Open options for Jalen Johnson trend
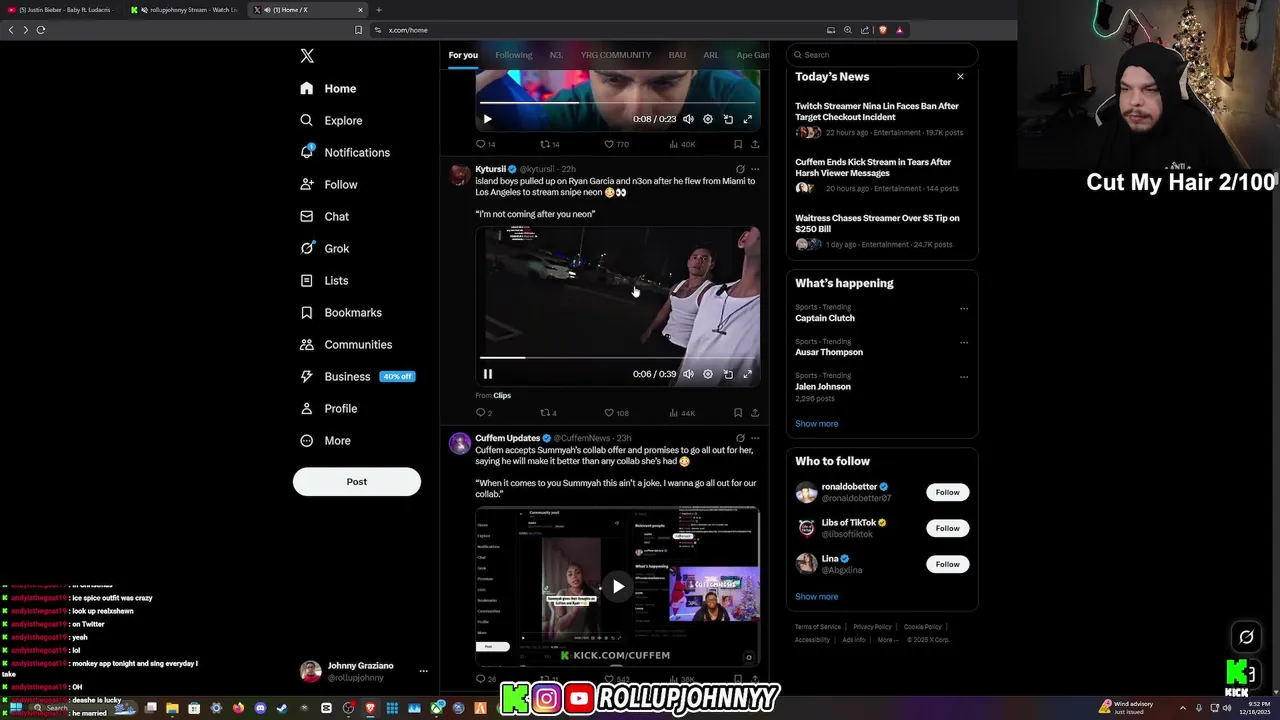 point(964,377)
